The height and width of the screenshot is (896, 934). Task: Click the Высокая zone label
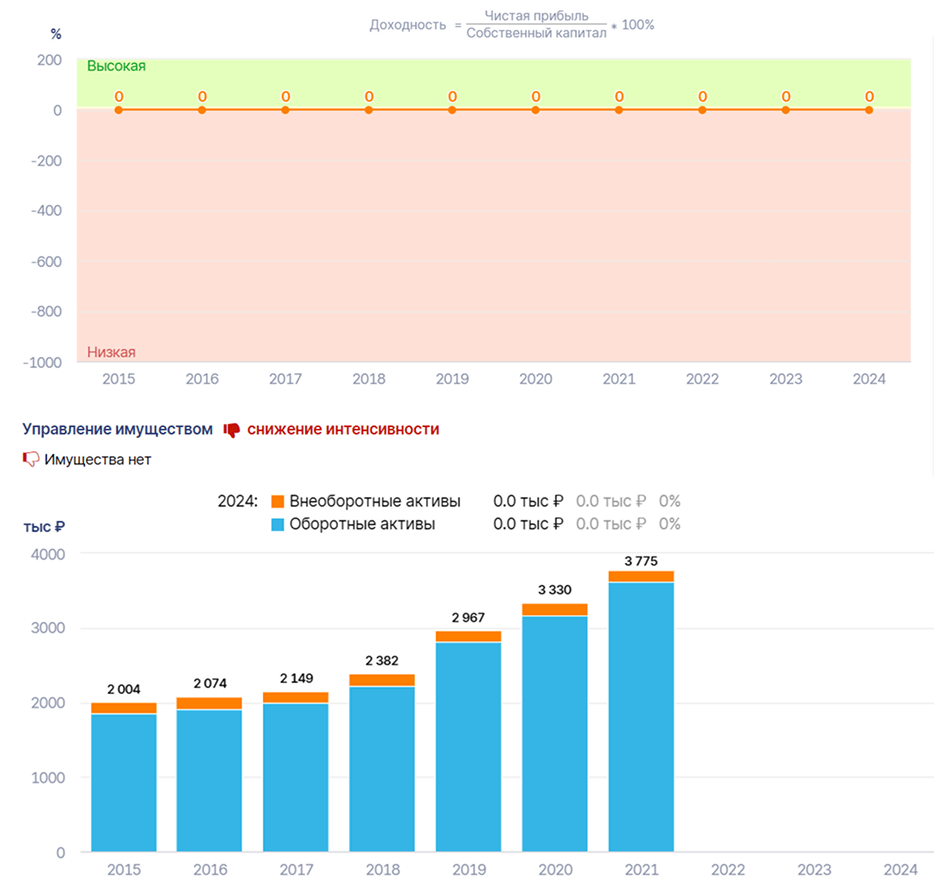coord(116,66)
